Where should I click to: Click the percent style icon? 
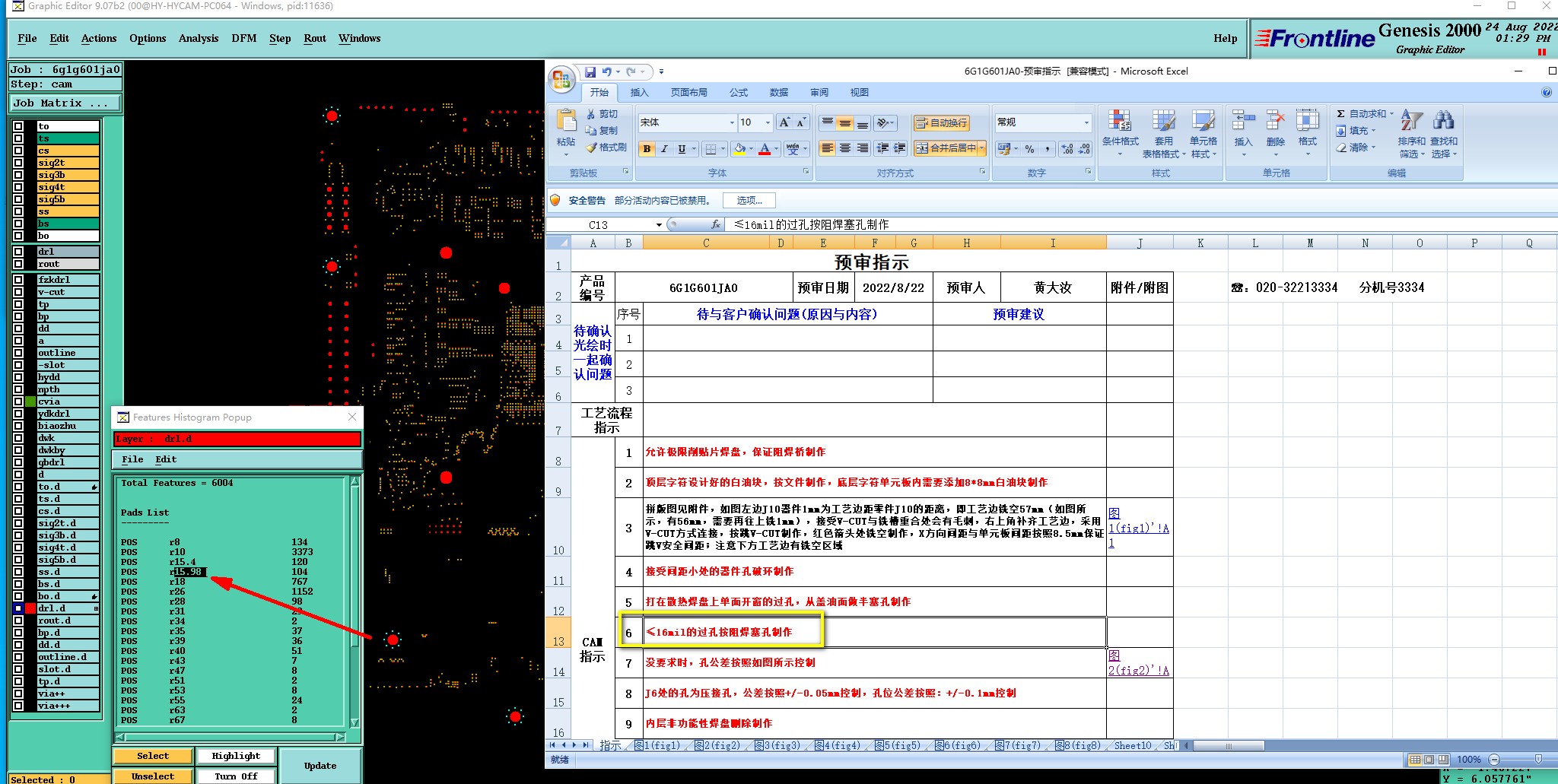tap(1029, 149)
